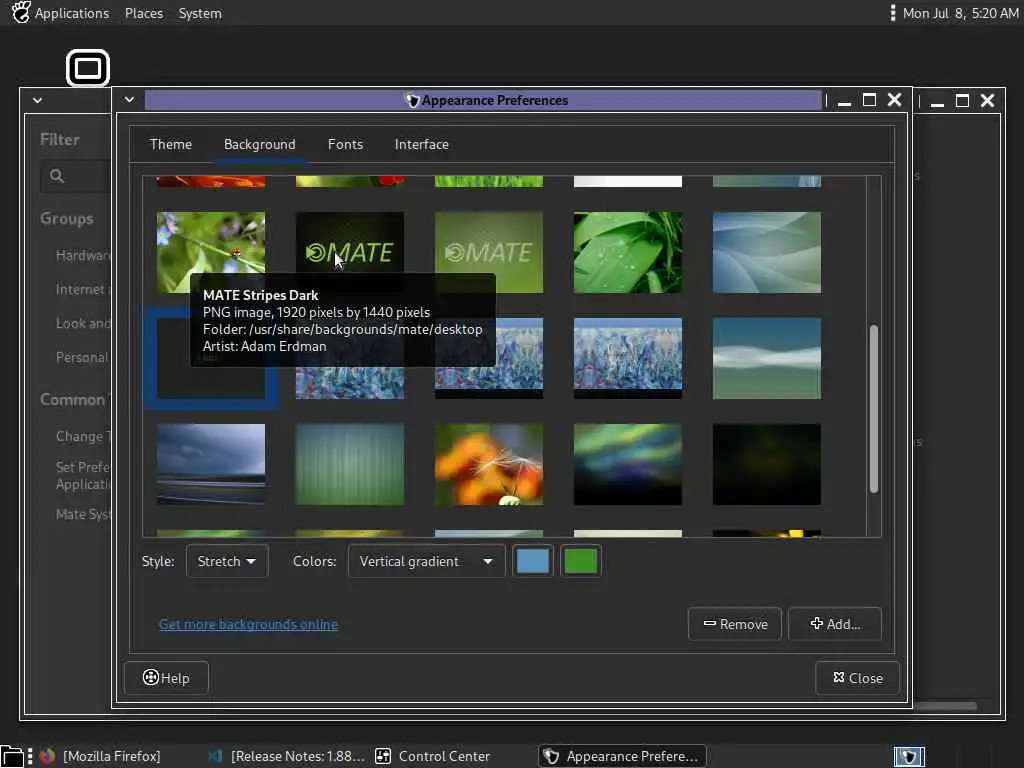Select the orange flower dandelion wallpaper

(488, 464)
